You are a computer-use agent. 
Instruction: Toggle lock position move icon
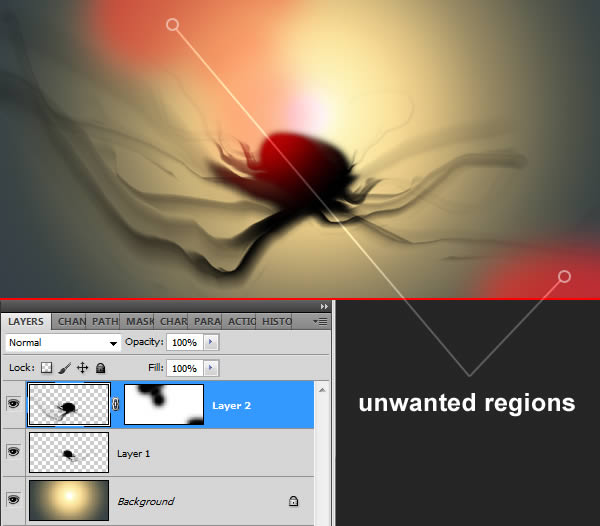tap(82, 368)
